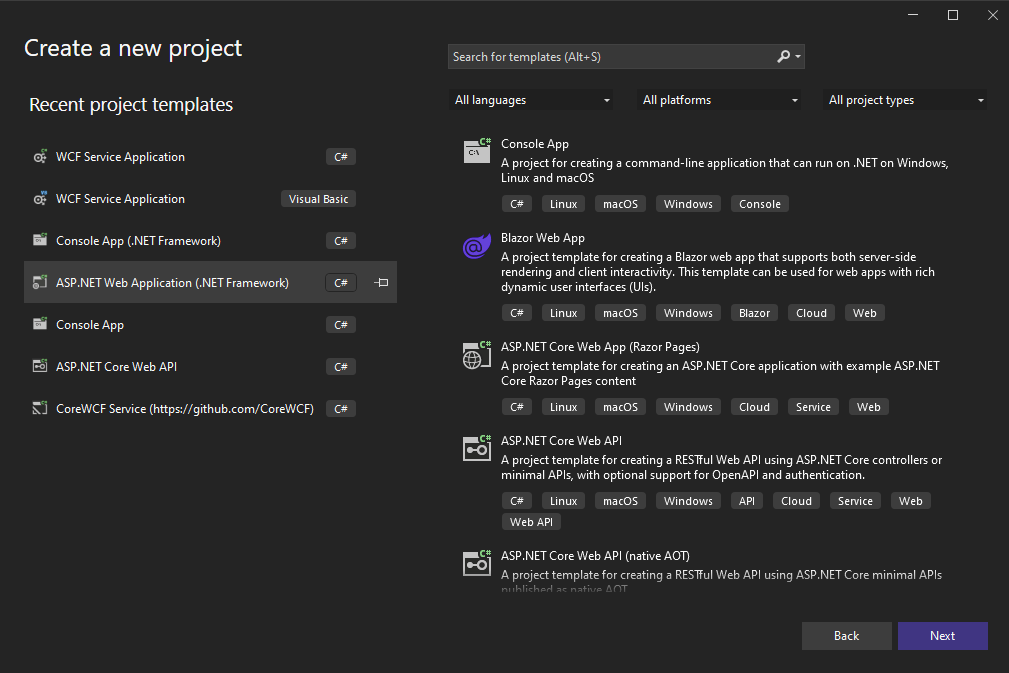This screenshot has height=673, width=1009.
Task: Click the C# tag on ASP.NET Core Web API recent row
Action: (341, 367)
